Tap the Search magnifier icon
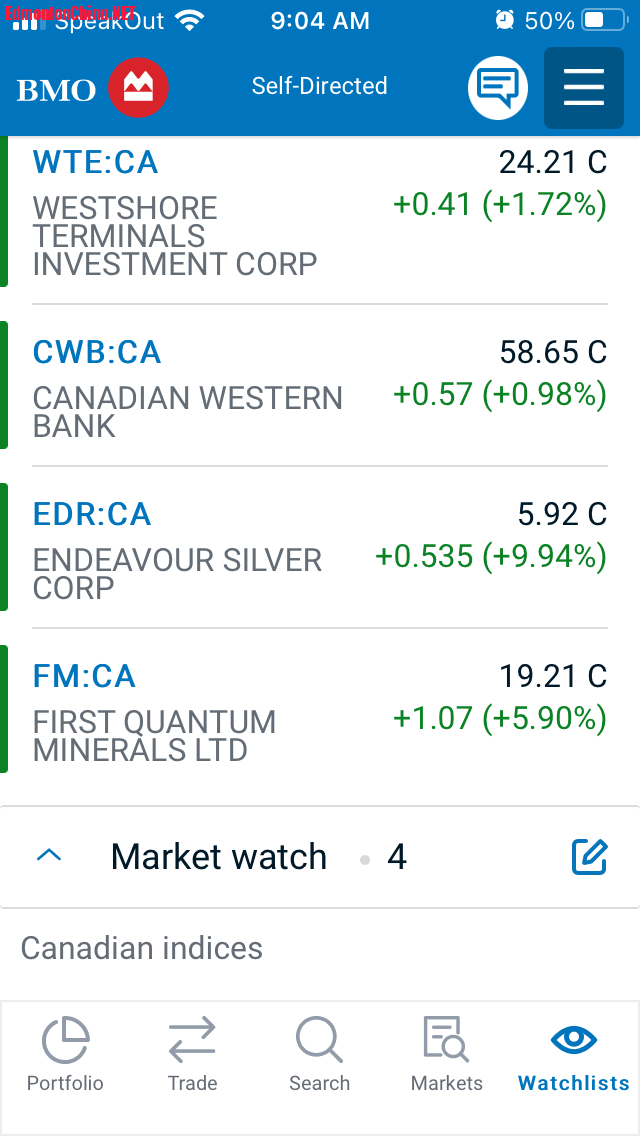The width and height of the screenshot is (640, 1136). 319,1042
